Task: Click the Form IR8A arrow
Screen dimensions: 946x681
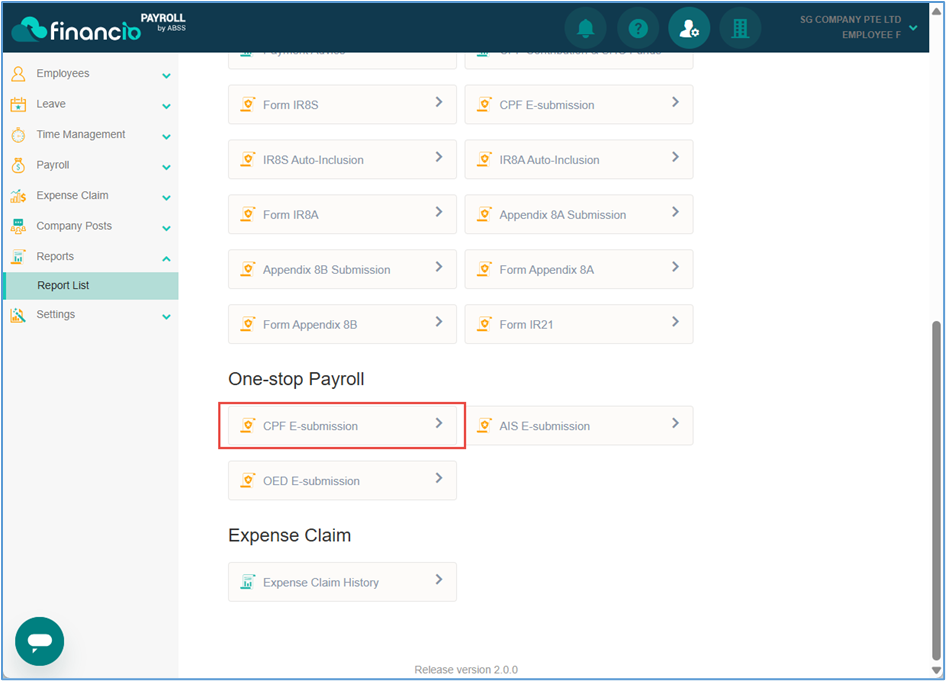Action: point(439,212)
